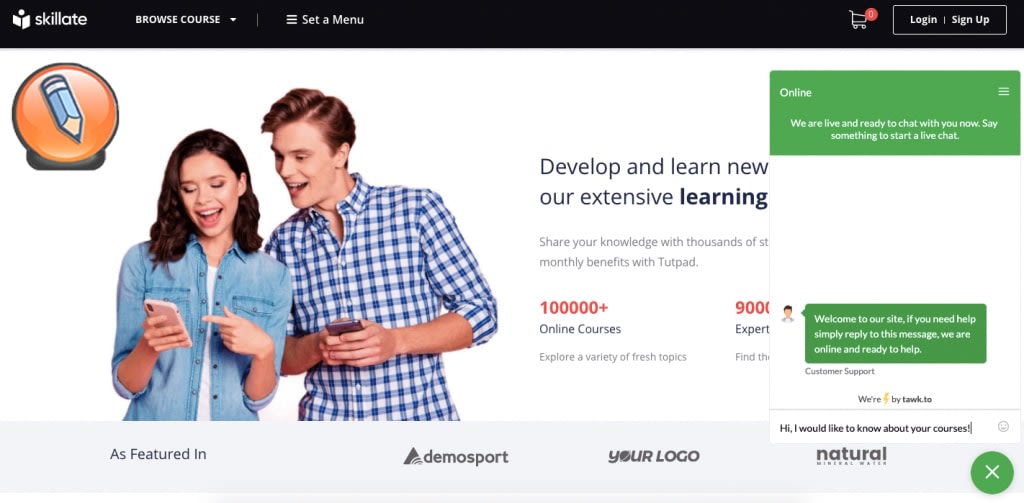Image resolution: width=1024 pixels, height=503 pixels.
Task: Close the chat with green X button
Action: tap(992, 472)
